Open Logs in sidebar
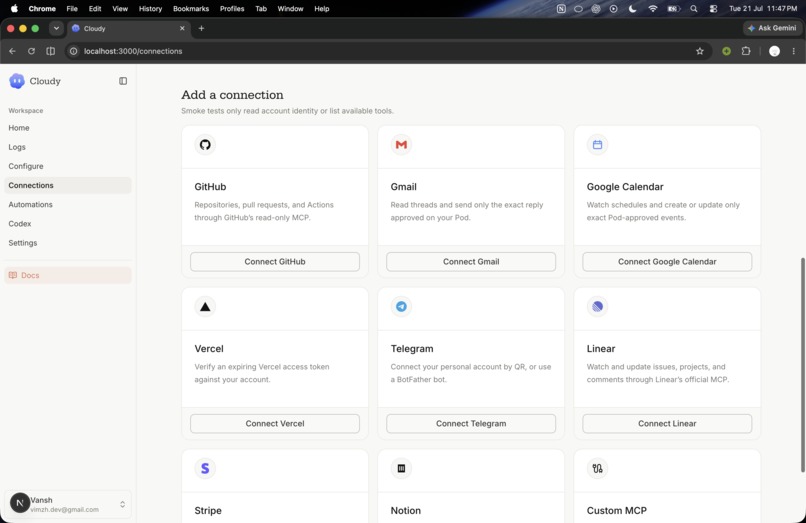 tap(67, 147)
